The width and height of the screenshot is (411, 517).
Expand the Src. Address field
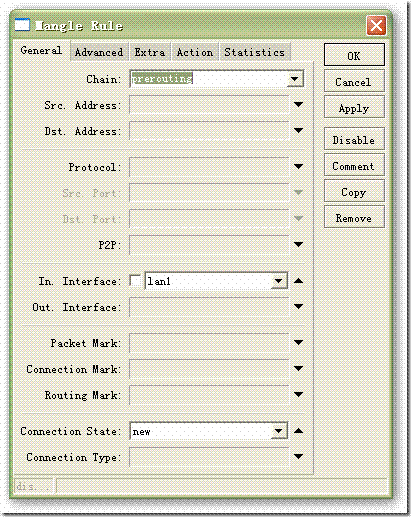click(298, 105)
